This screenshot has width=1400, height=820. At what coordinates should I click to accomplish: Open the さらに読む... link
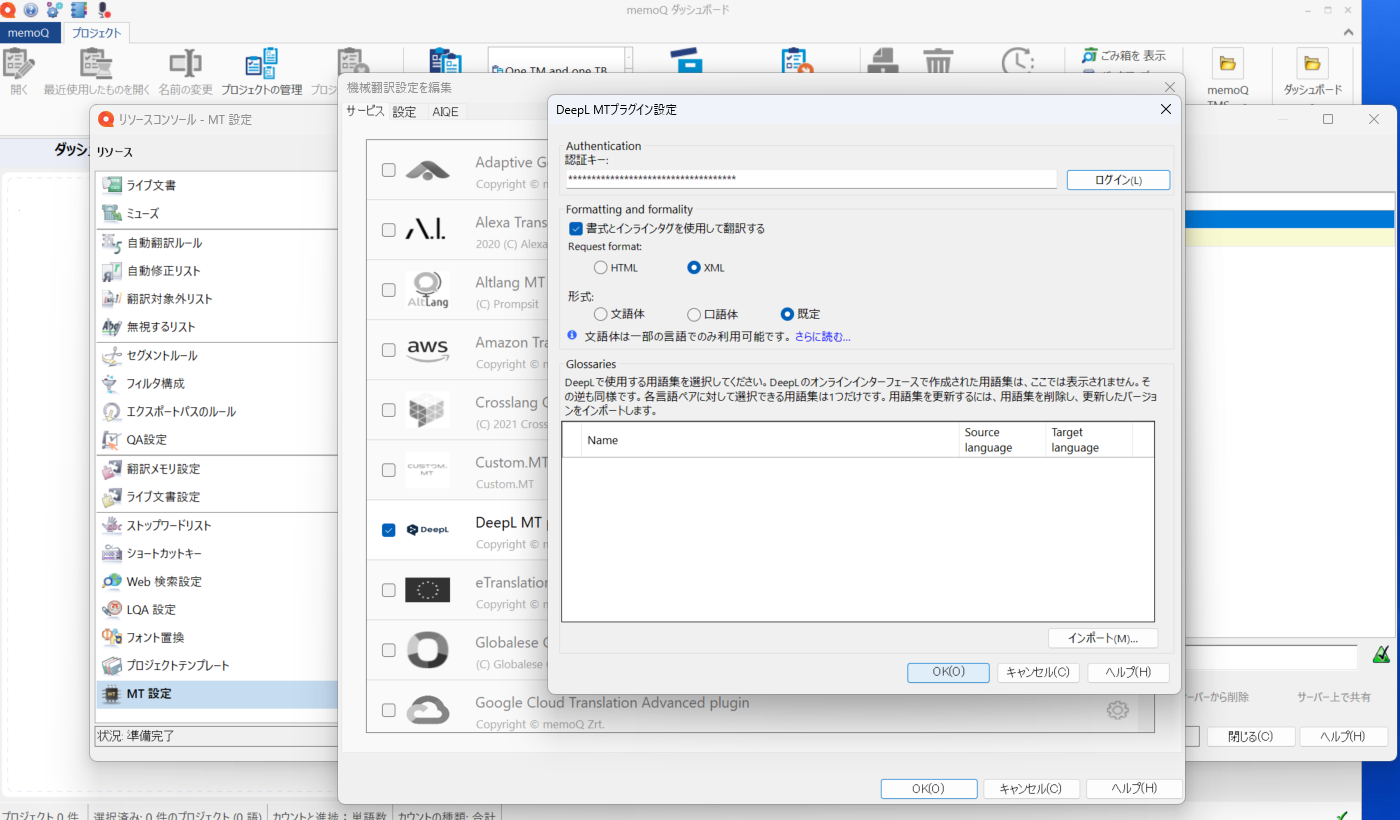click(x=823, y=337)
